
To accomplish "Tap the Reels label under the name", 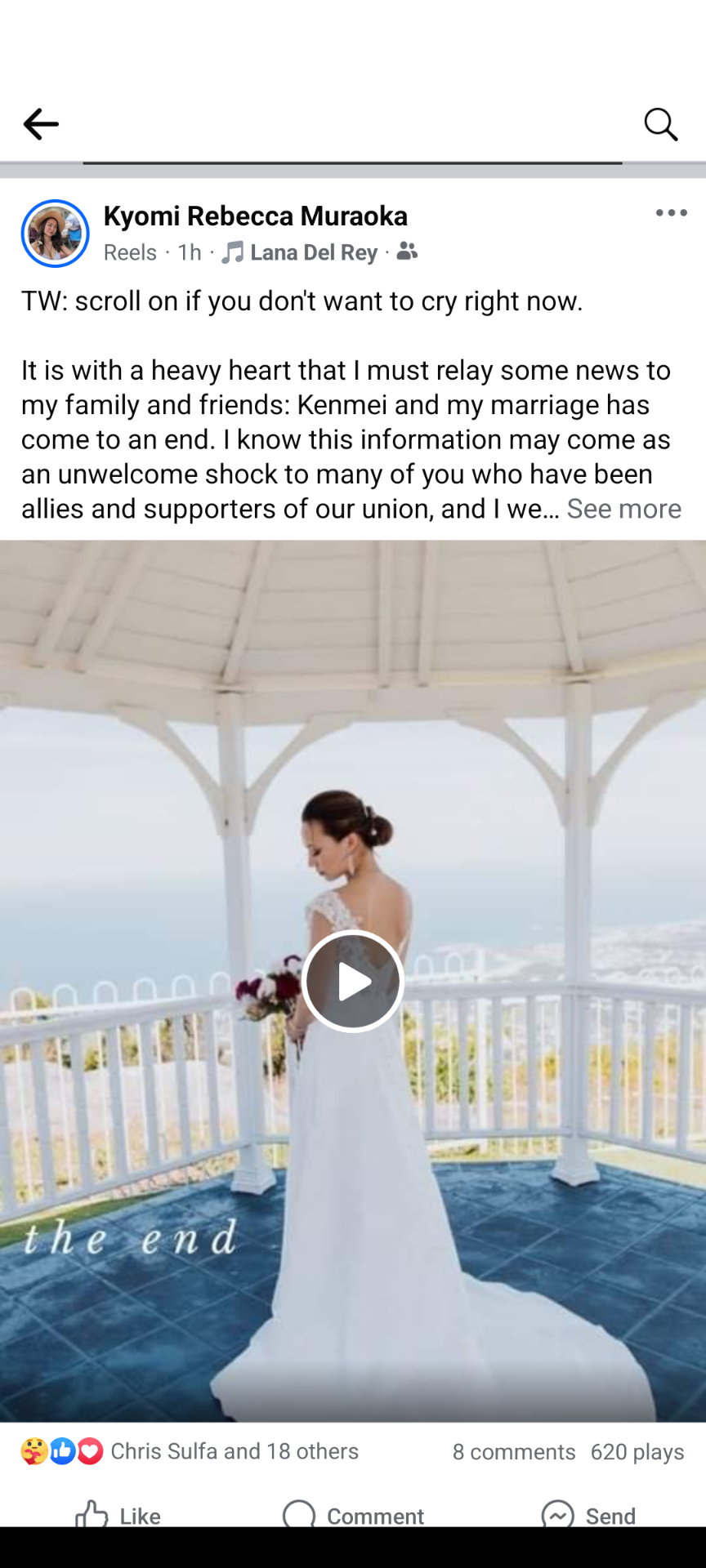I will pos(130,252).
